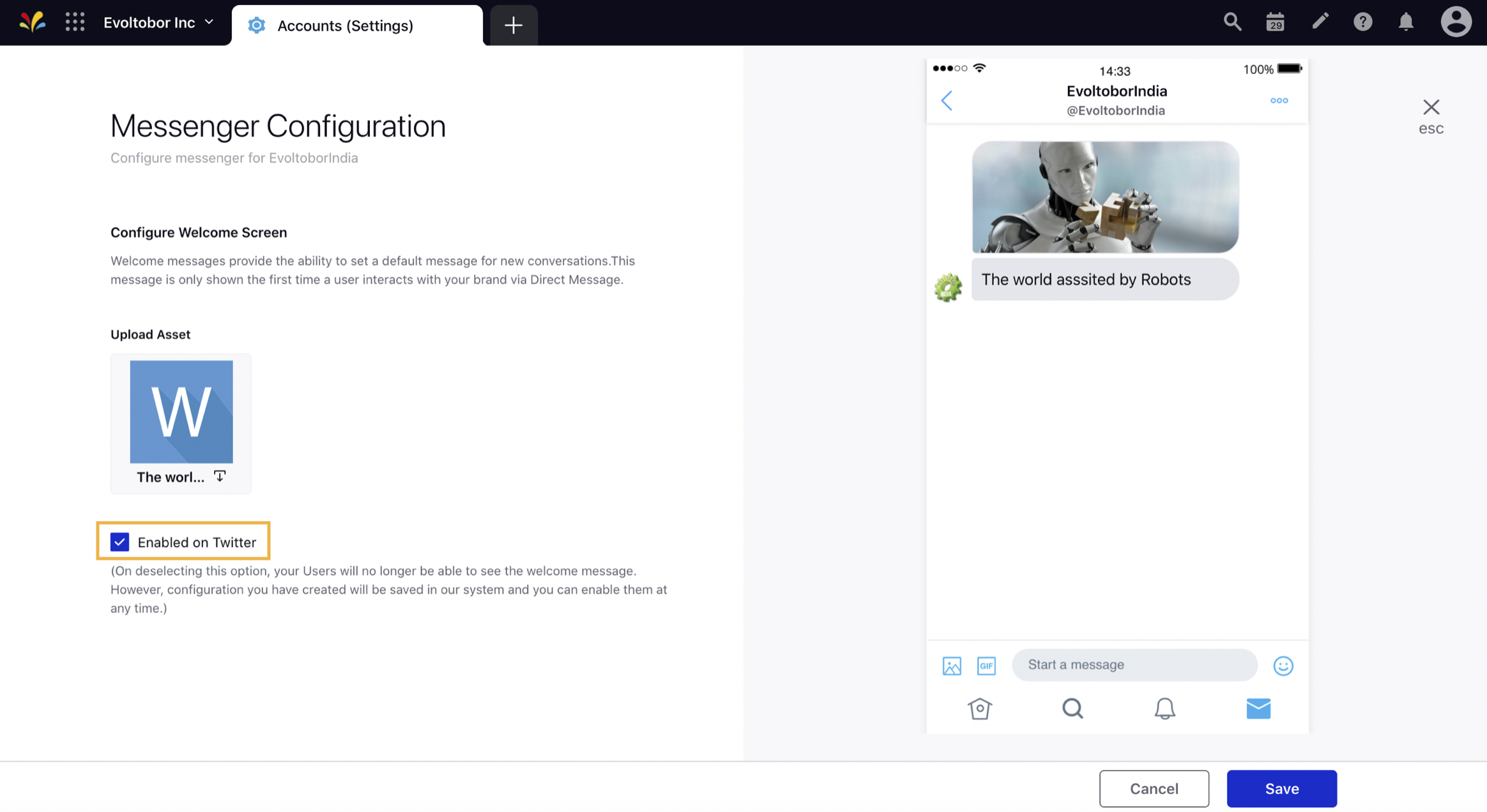Screen dimensions: 1487x812
Task: Click the image upload icon in messenger preview
Action: pyautogui.click(x=951, y=664)
